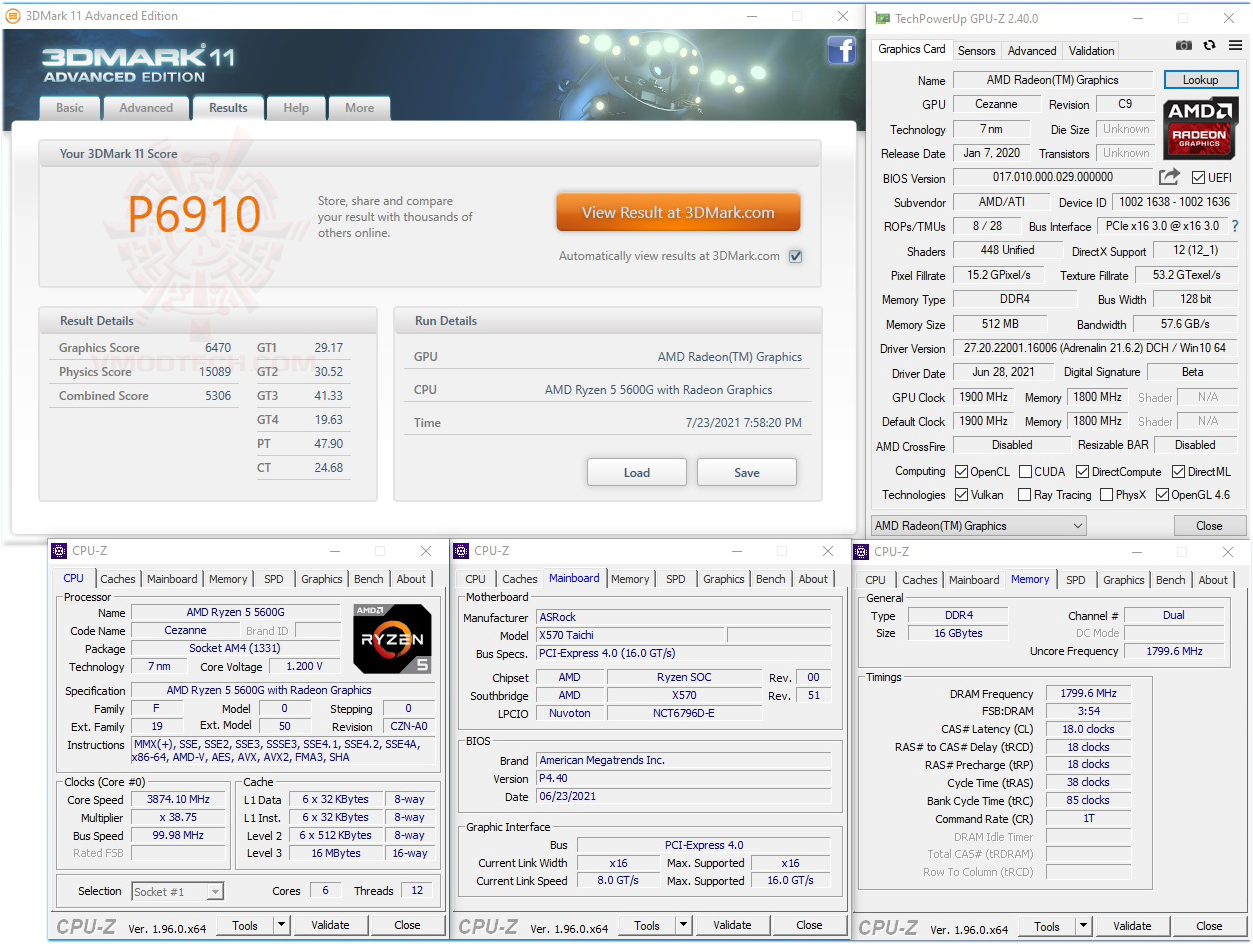Click the BIOS Date 06/23/2021 field
This screenshot has width=1253, height=944.
(x=683, y=797)
